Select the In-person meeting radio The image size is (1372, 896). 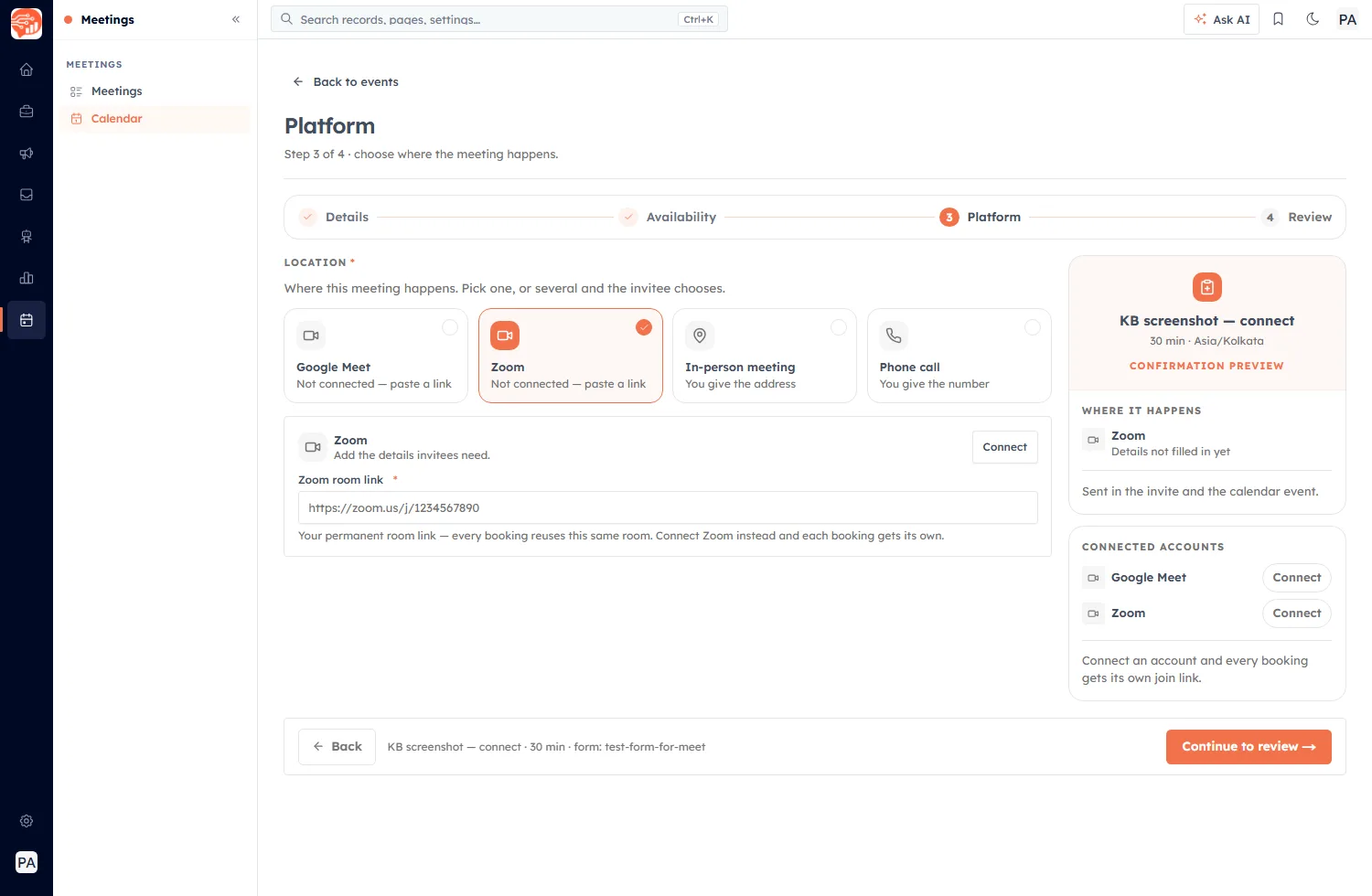[839, 327]
